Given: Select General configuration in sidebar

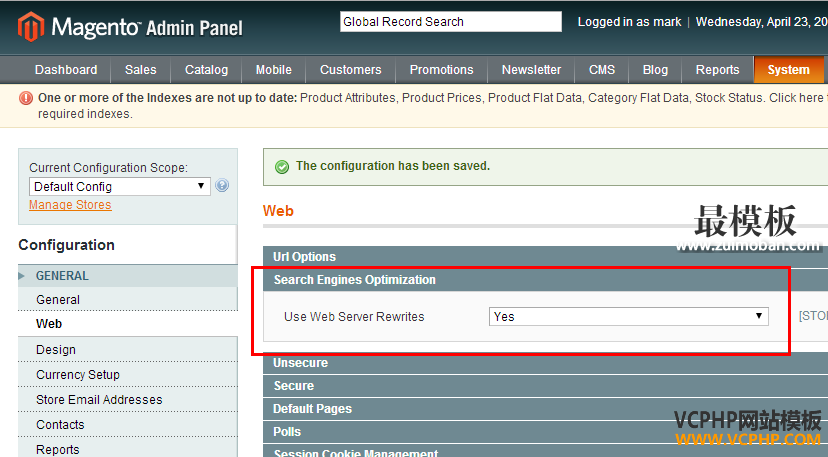Looking at the screenshot, I should [x=128, y=300].
